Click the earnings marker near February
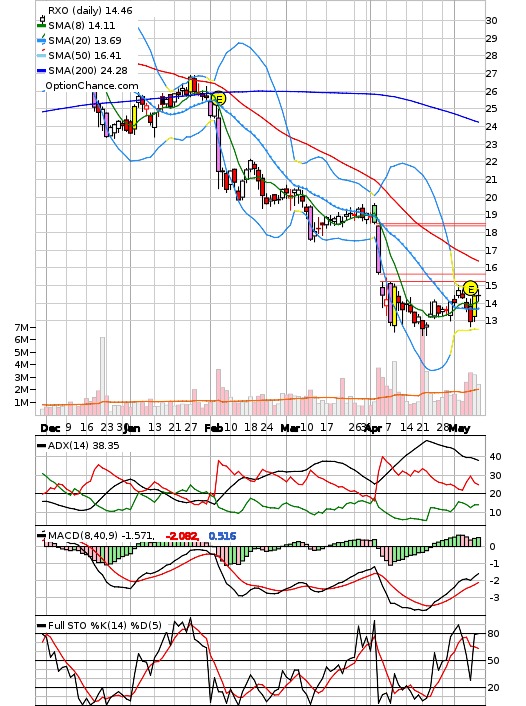The width and height of the screenshot is (526, 706). coord(218,99)
